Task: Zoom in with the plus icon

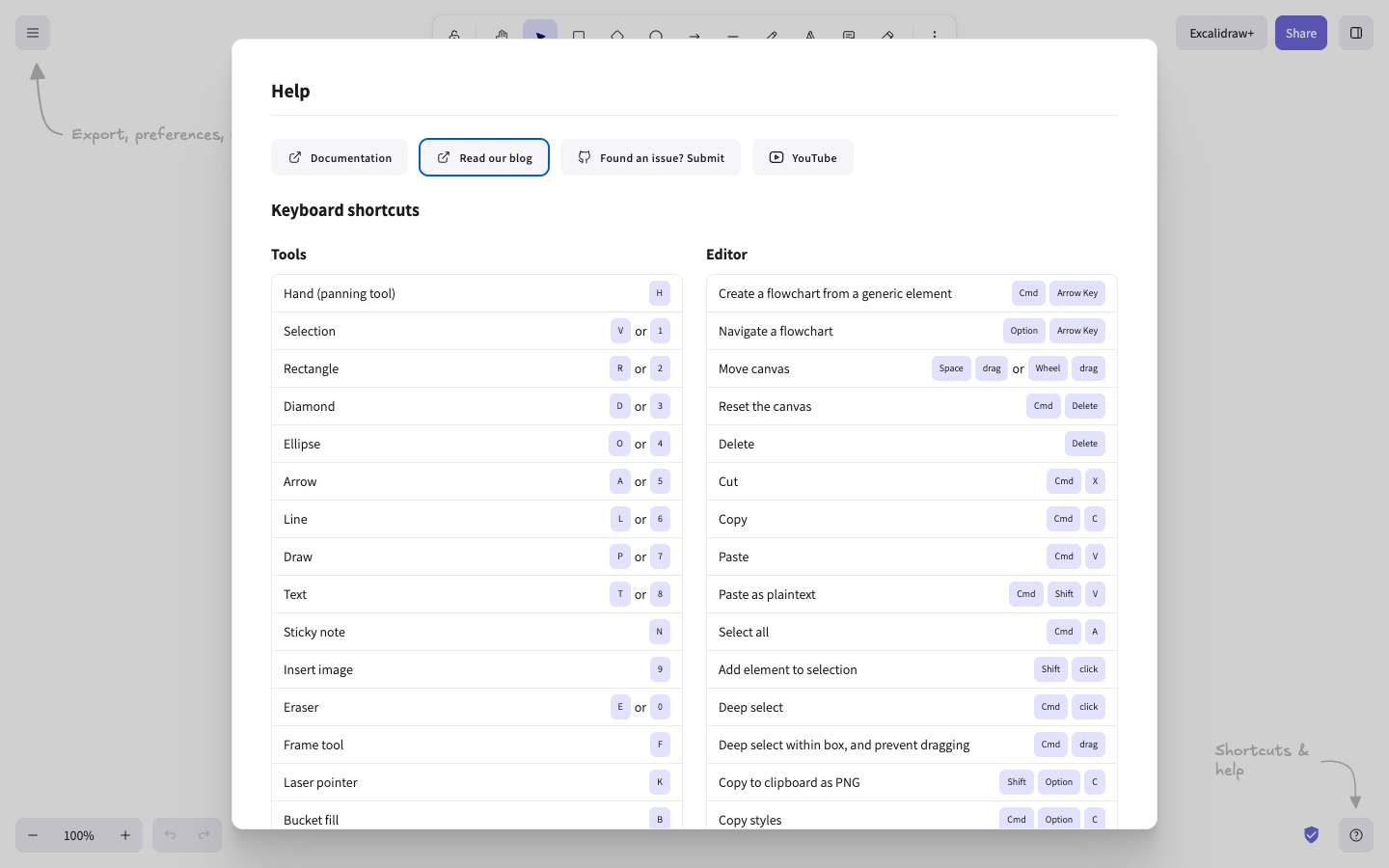Action: tap(125, 835)
